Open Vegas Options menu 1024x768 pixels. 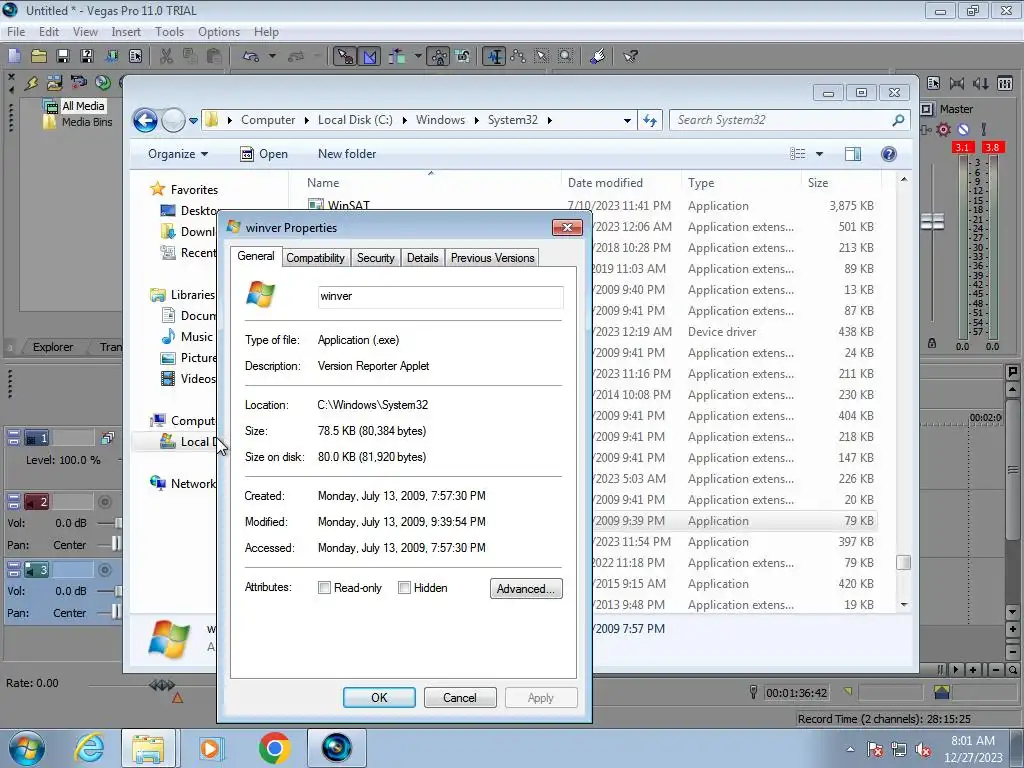219,31
